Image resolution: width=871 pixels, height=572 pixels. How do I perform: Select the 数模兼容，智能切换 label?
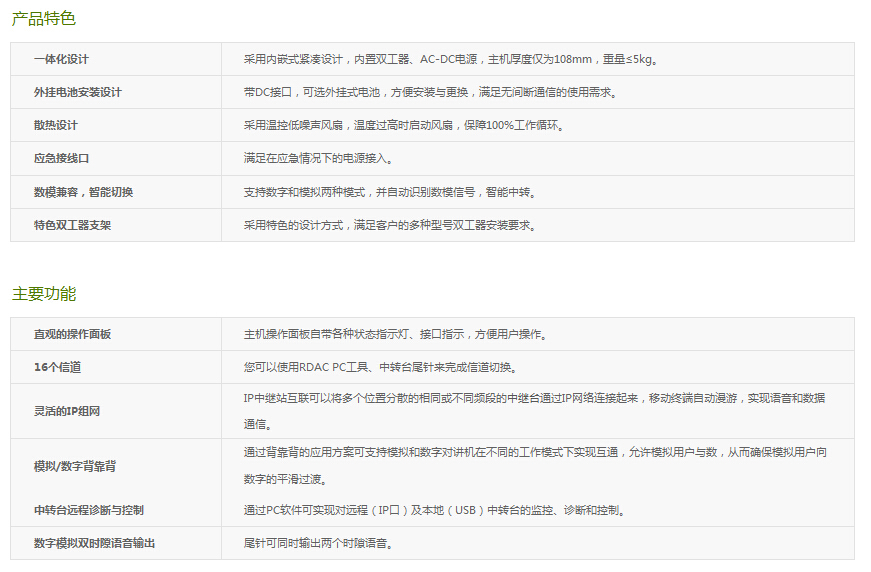click(83, 192)
